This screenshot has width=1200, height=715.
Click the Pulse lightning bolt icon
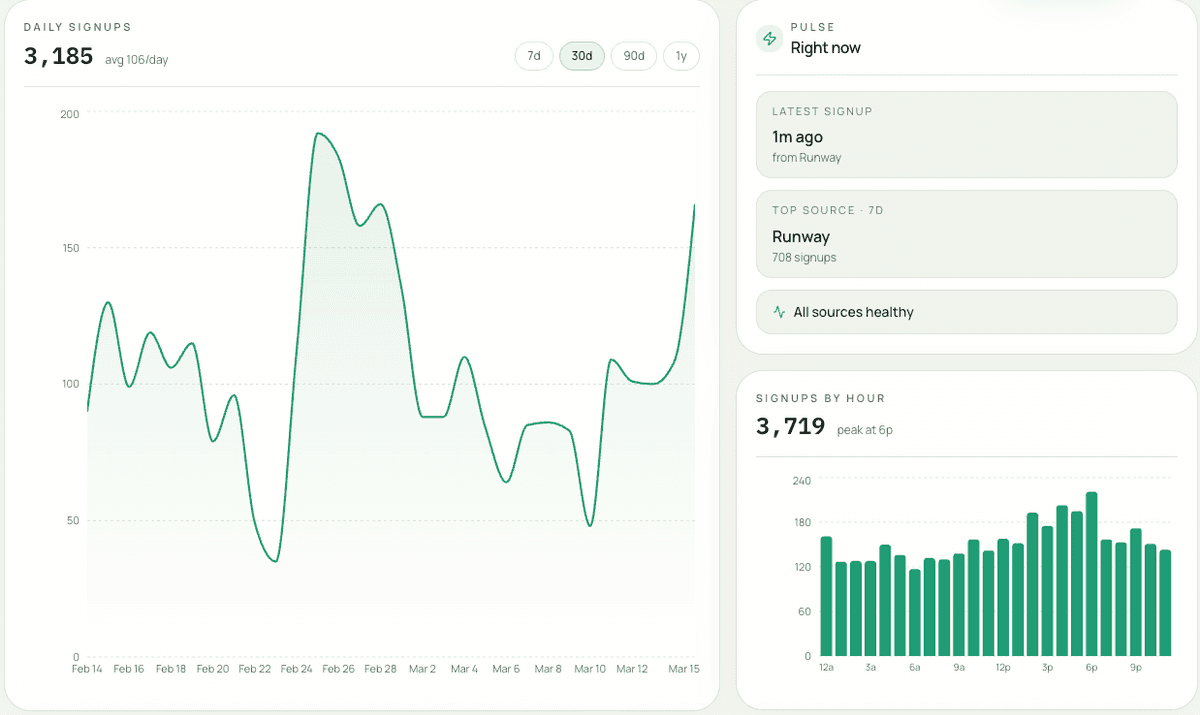click(769, 38)
